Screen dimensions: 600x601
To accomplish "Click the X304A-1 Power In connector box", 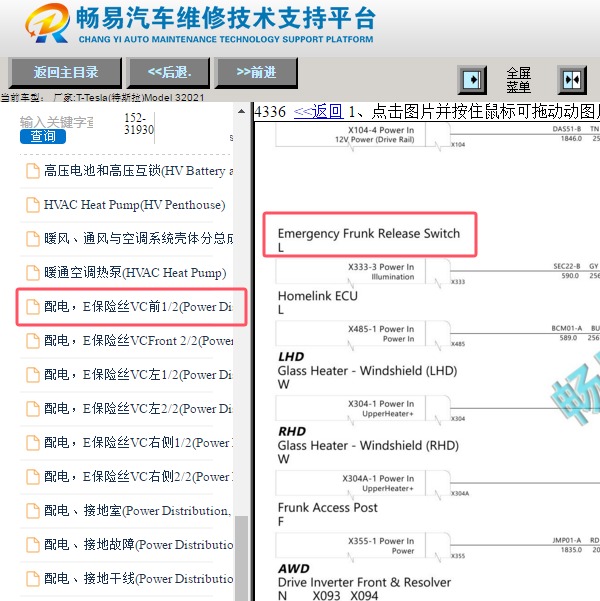I will 362,483.
